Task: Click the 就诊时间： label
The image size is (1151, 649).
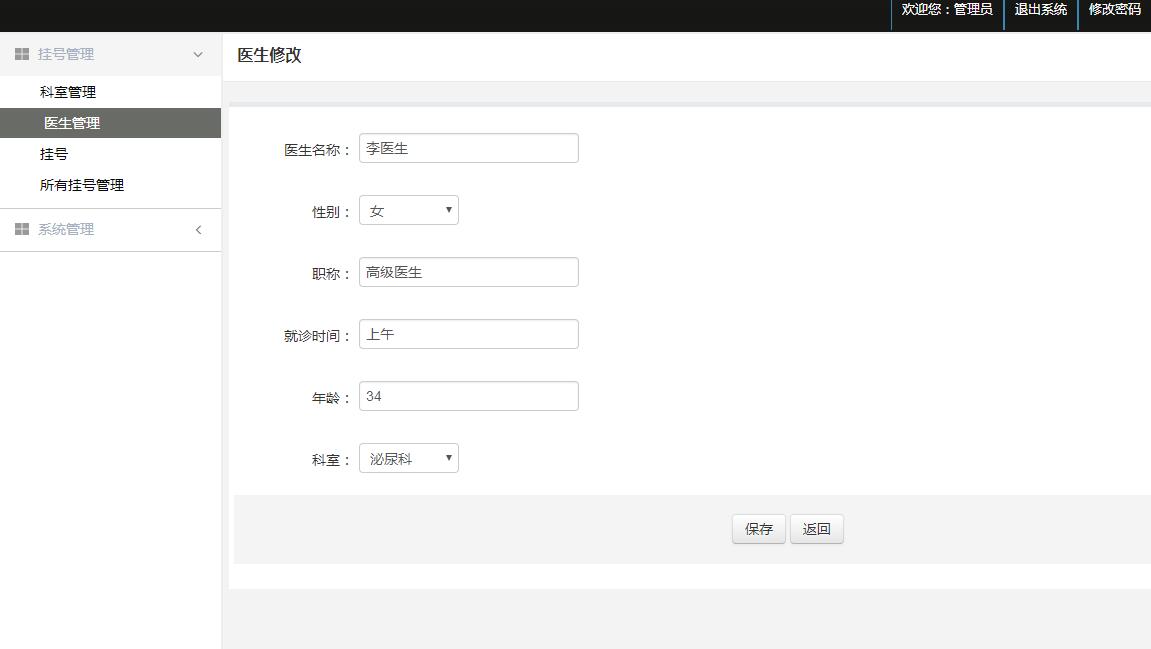Action: coord(318,336)
